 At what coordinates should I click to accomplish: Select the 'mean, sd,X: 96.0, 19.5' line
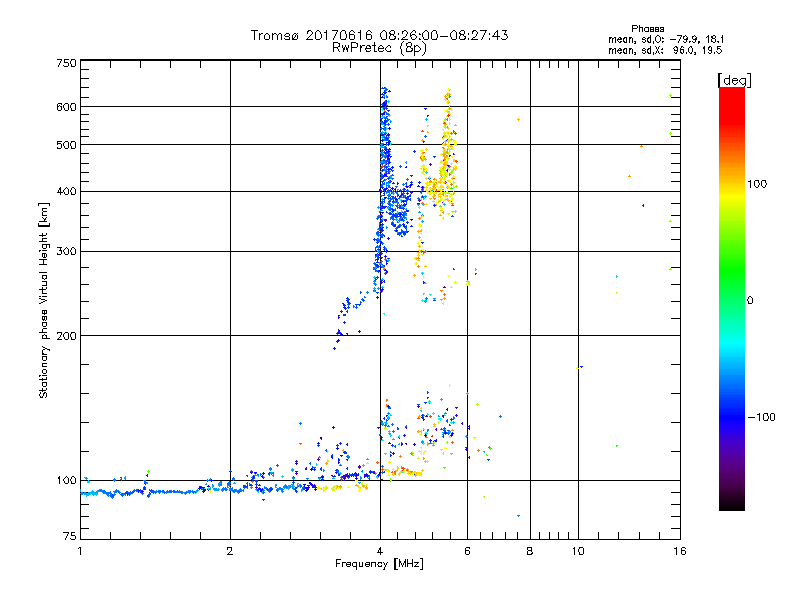[x=665, y=51]
